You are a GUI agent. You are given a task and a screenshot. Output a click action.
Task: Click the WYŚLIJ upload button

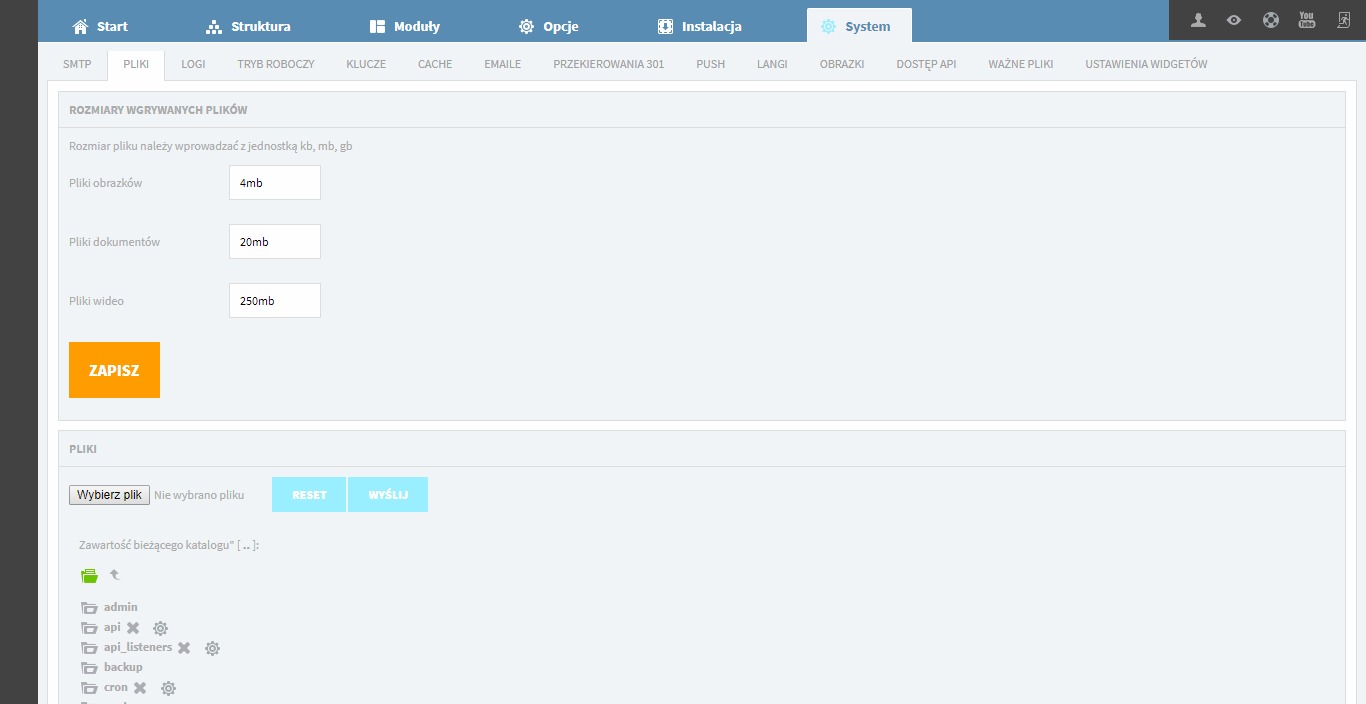point(388,495)
